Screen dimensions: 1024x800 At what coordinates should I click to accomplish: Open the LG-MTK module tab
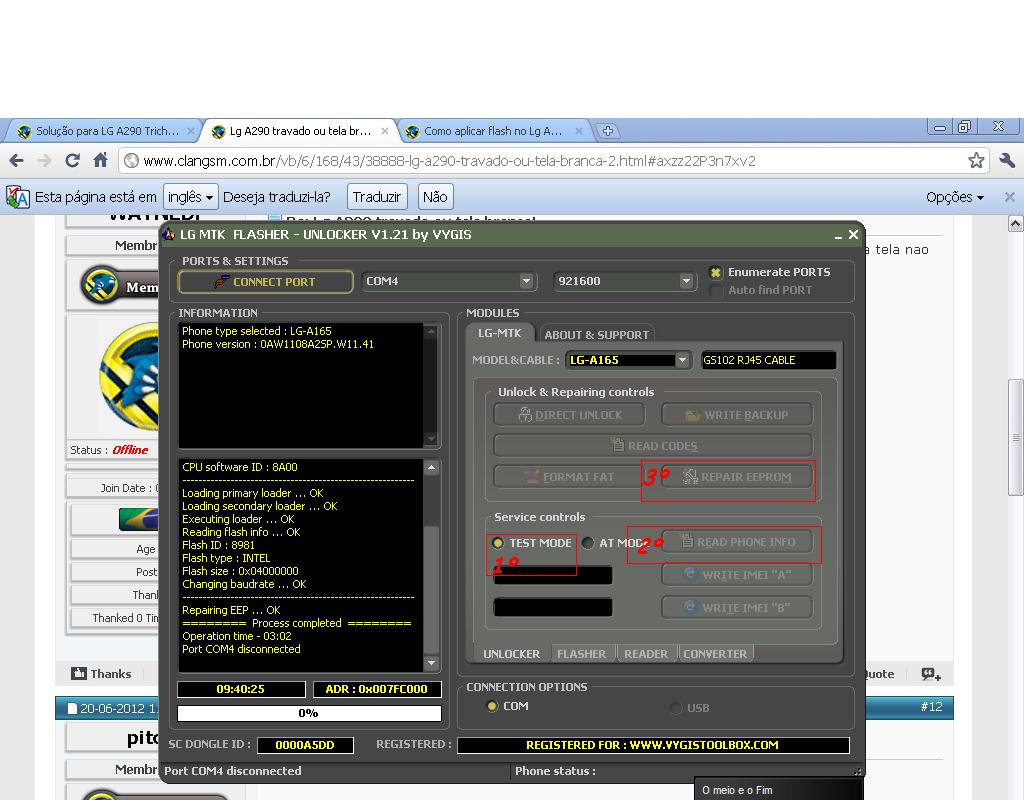(500, 333)
